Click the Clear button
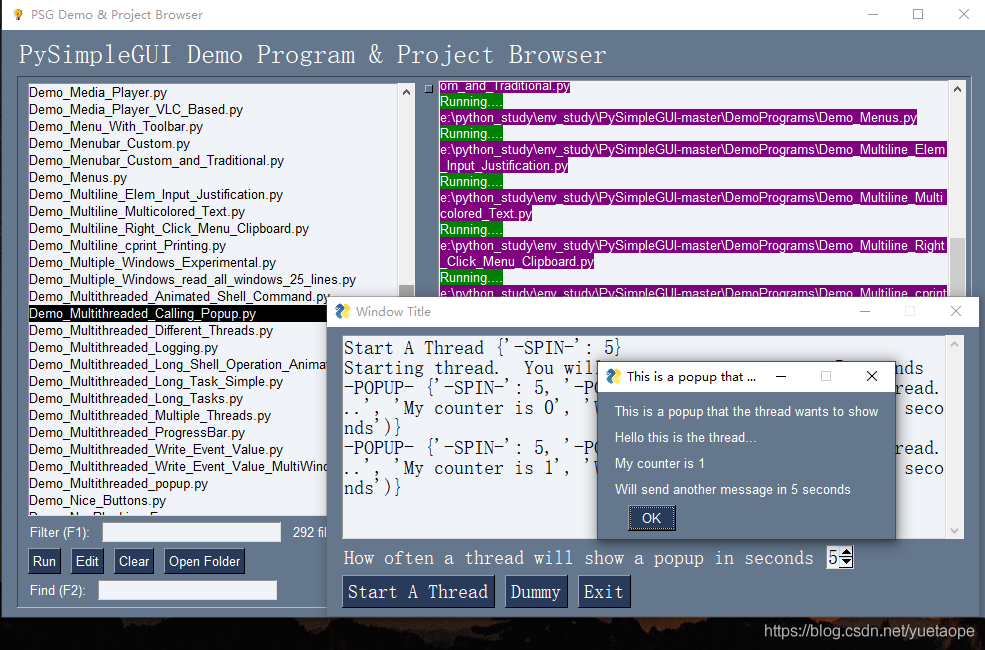This screenshot has height=650, width=985. [x=134, y=561]
